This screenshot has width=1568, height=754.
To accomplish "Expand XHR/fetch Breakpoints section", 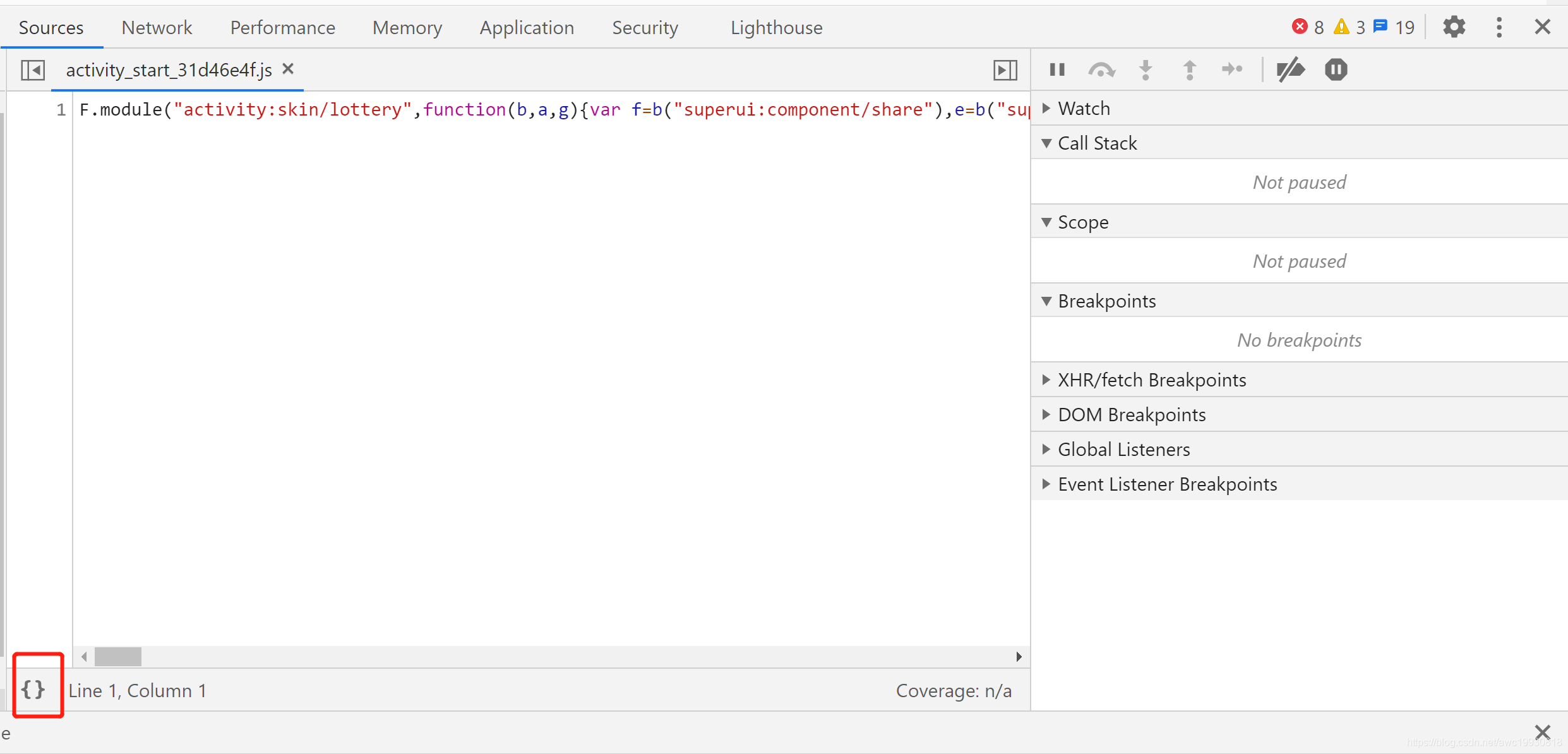I will (1151, 380).
